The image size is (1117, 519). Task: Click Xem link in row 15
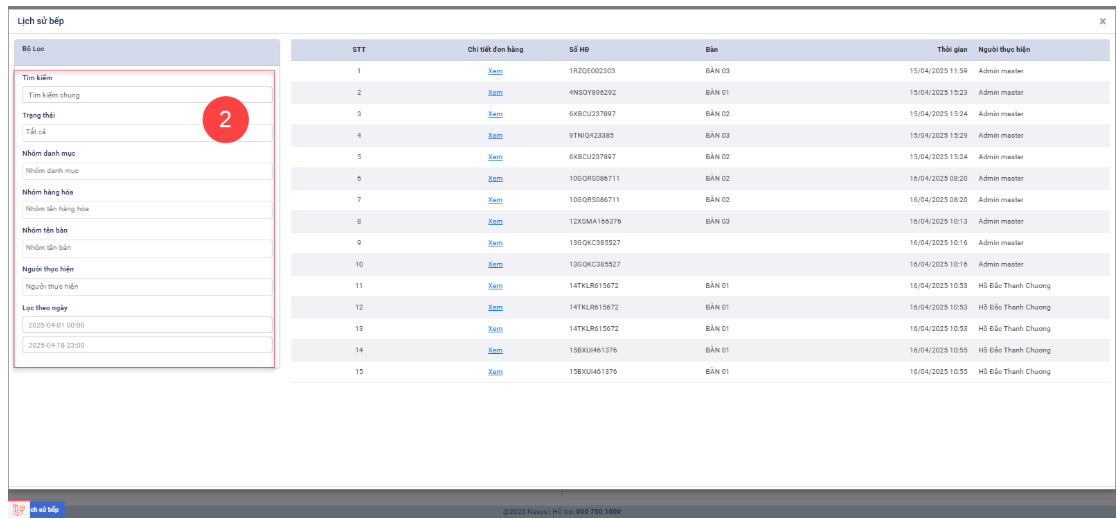[495, 371]
